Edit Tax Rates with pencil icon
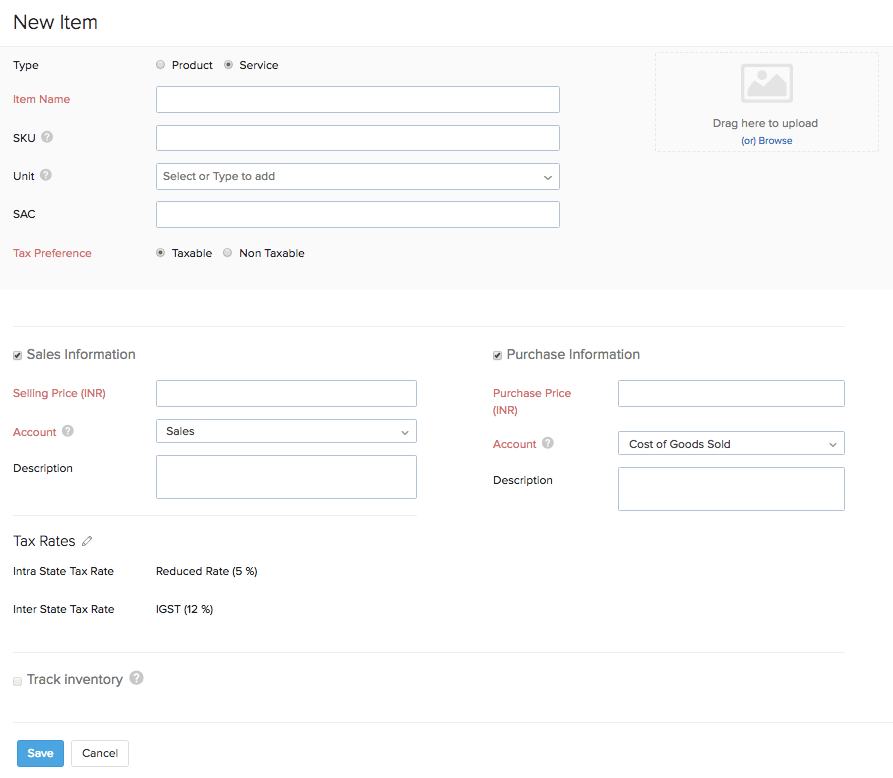Screen dimensions: 893x778 (x=87, y=541)
